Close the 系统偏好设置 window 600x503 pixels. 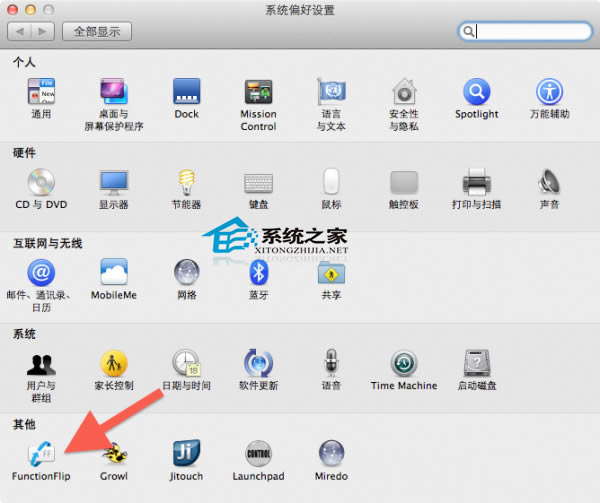[x=13, y=10]
